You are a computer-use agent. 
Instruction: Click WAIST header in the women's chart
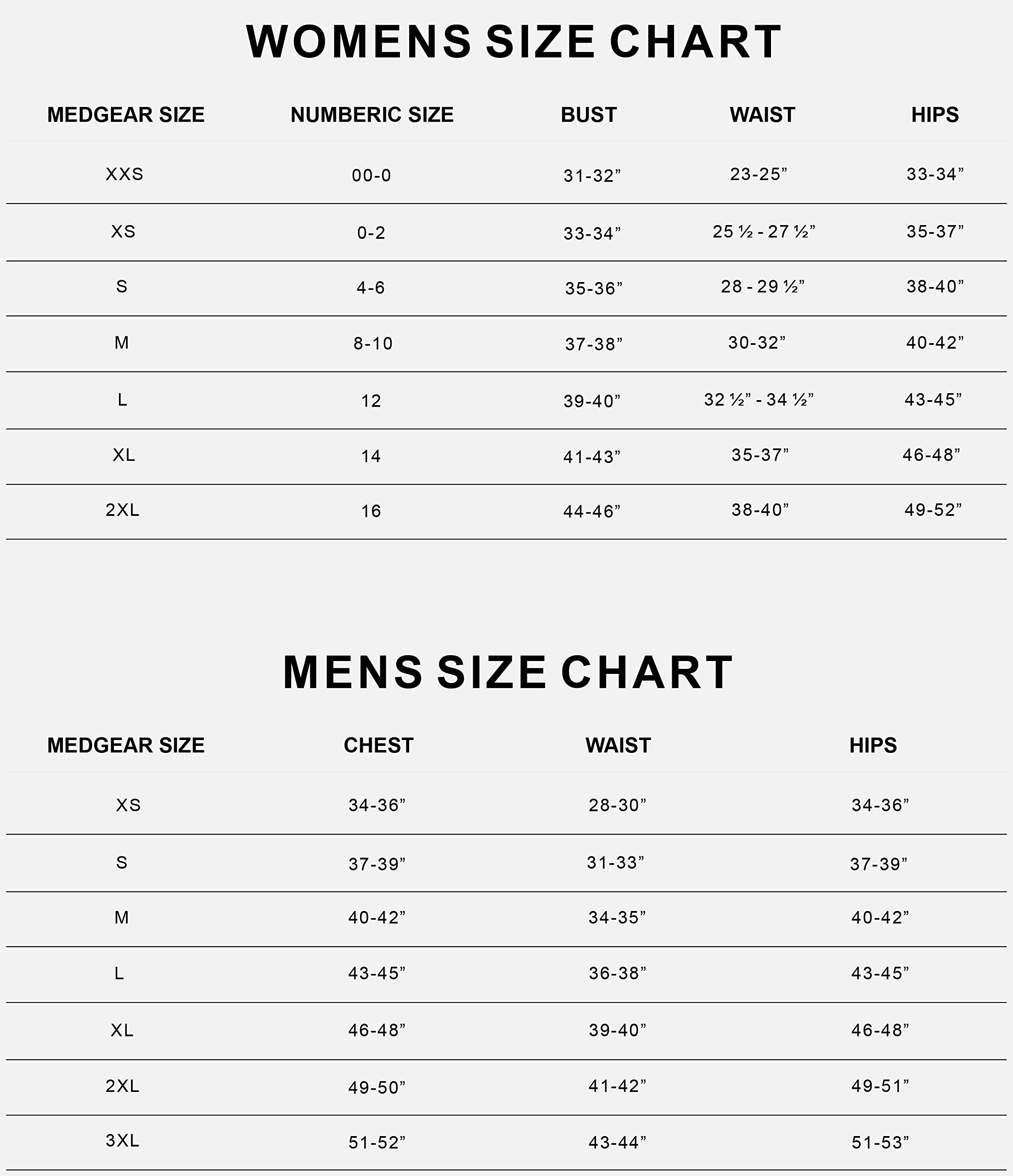click(x=762, y=115)
